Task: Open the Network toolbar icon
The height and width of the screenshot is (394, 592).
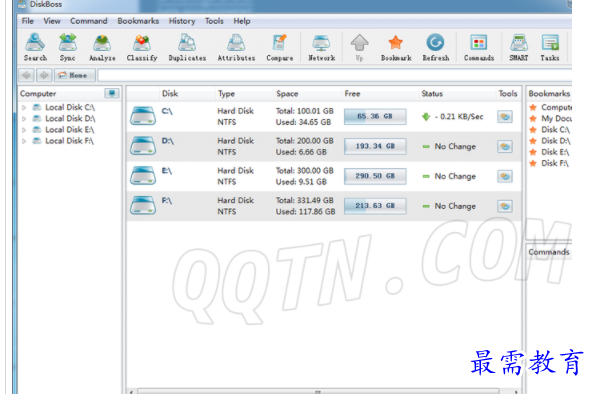Action: pos(321,47)
